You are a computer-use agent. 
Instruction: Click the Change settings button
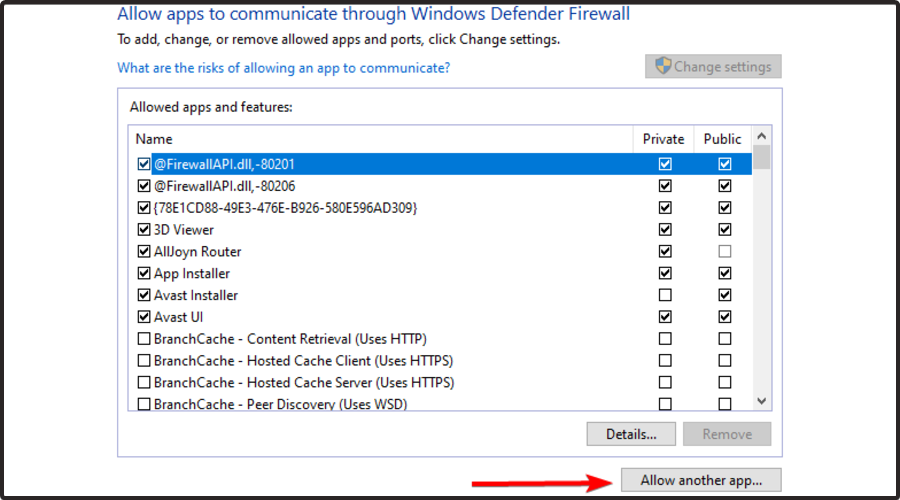tap(713, 67)
